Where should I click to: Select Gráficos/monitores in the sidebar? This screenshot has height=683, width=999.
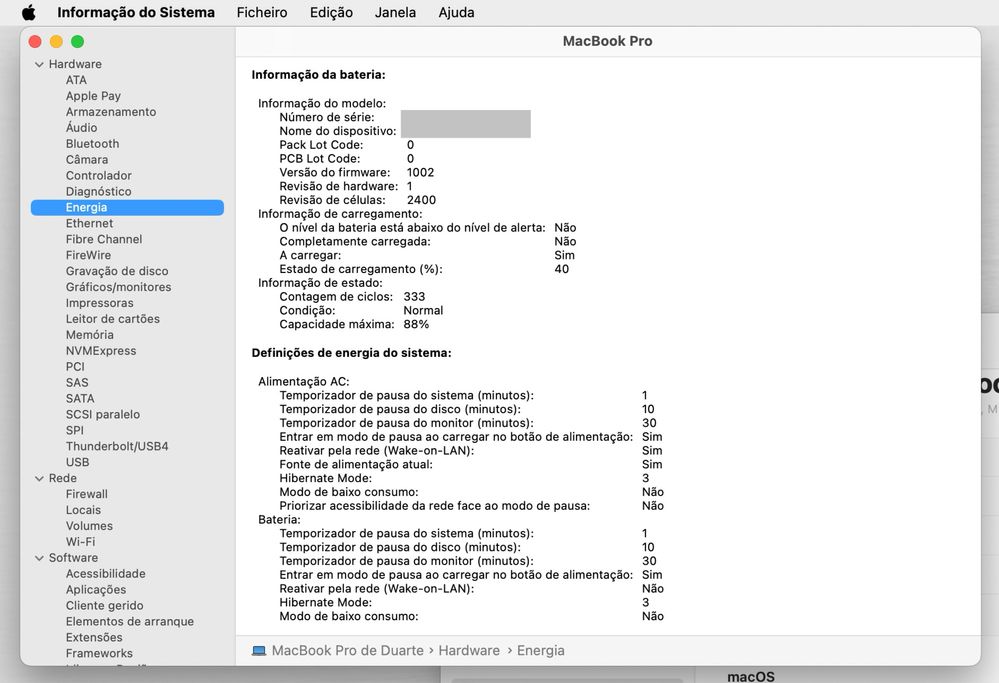coord(119,287)
